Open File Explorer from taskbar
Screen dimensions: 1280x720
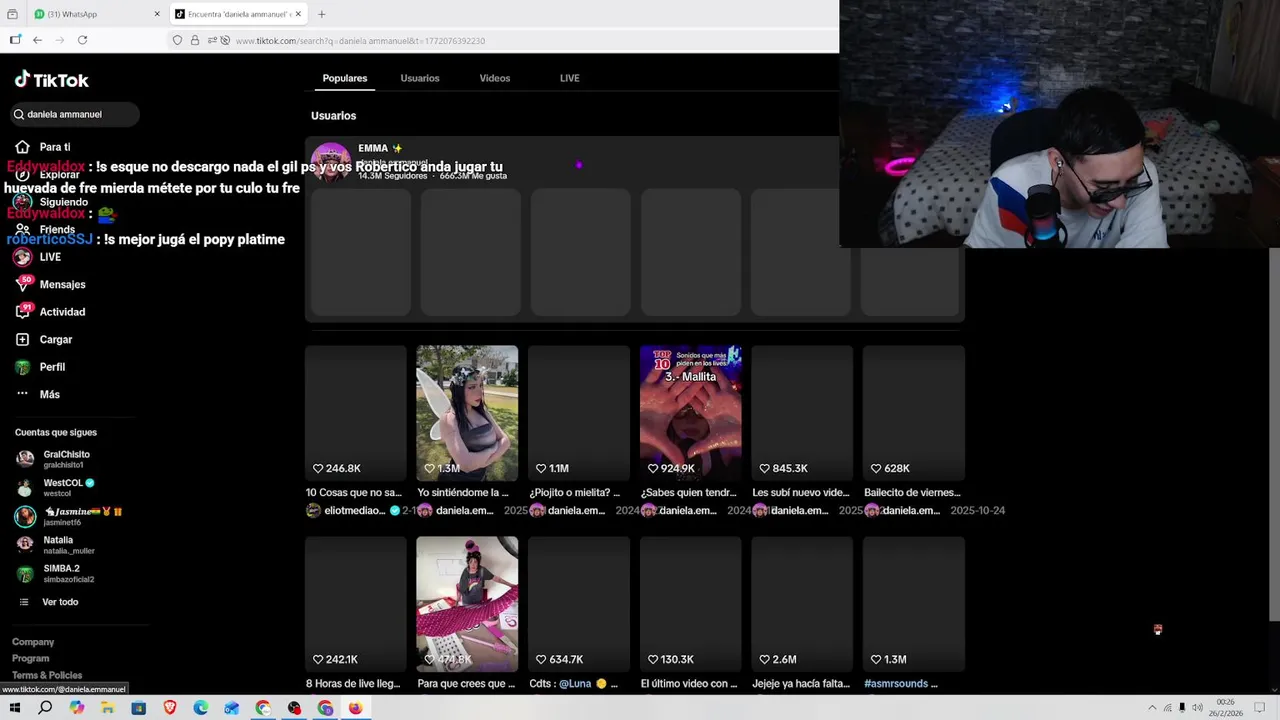point(108,708)
